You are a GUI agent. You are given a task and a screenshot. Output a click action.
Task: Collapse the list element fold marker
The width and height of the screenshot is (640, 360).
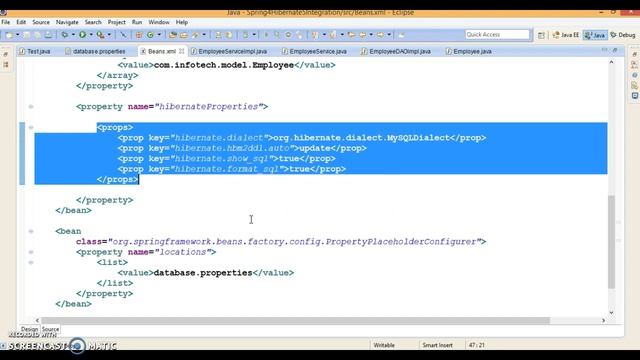tap(31, 262)
